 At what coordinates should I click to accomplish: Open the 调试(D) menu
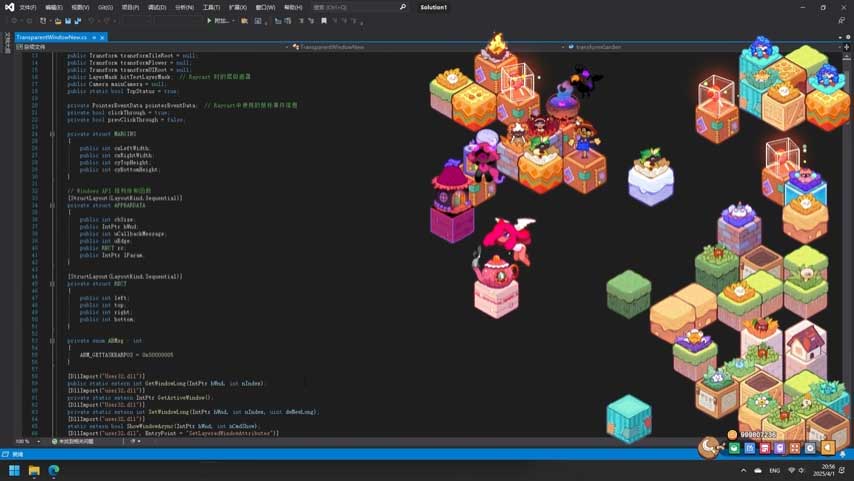(x=157, y=7)
